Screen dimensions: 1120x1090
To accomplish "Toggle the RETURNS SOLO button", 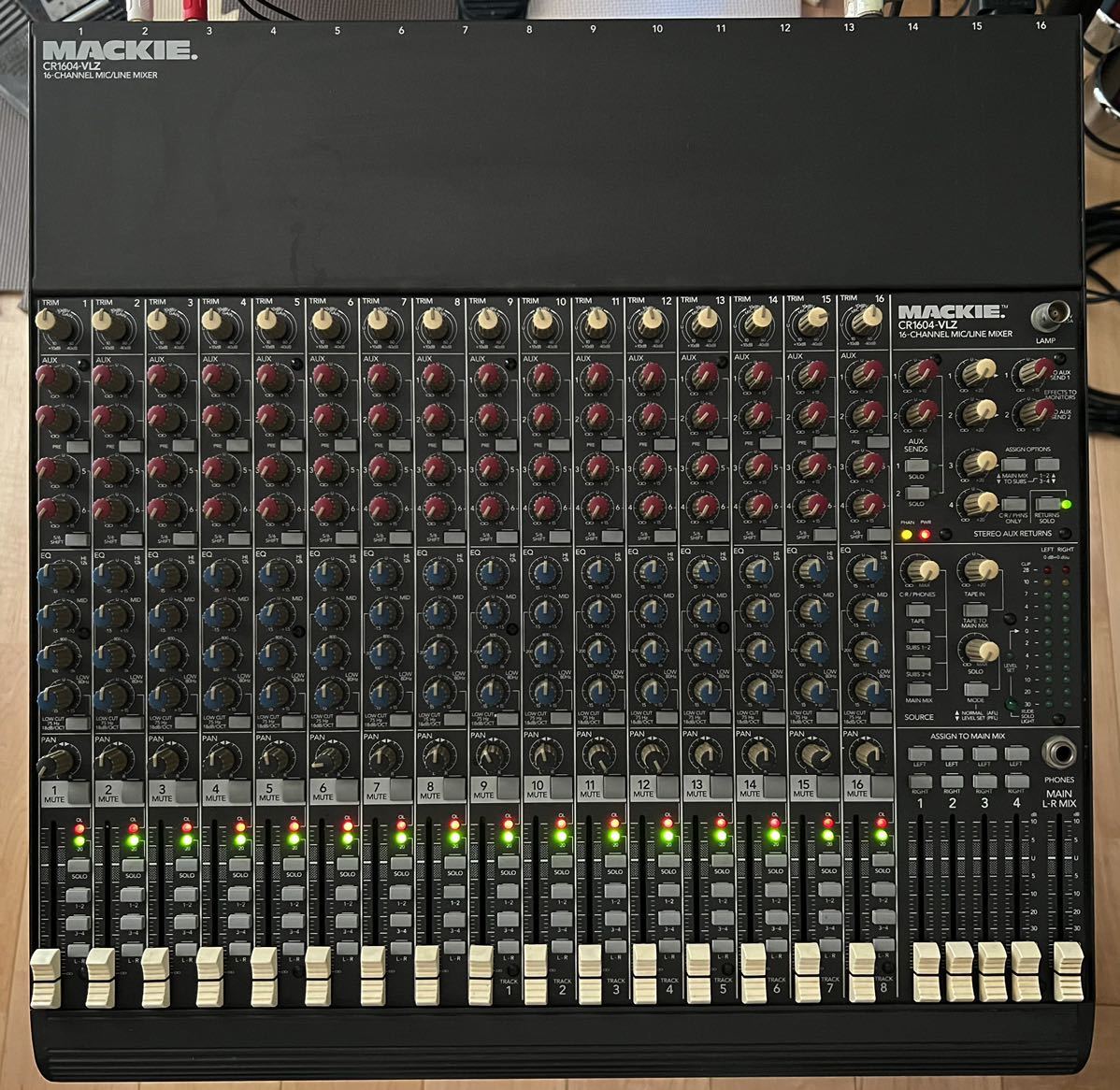I will click(x=1047, y=504).
